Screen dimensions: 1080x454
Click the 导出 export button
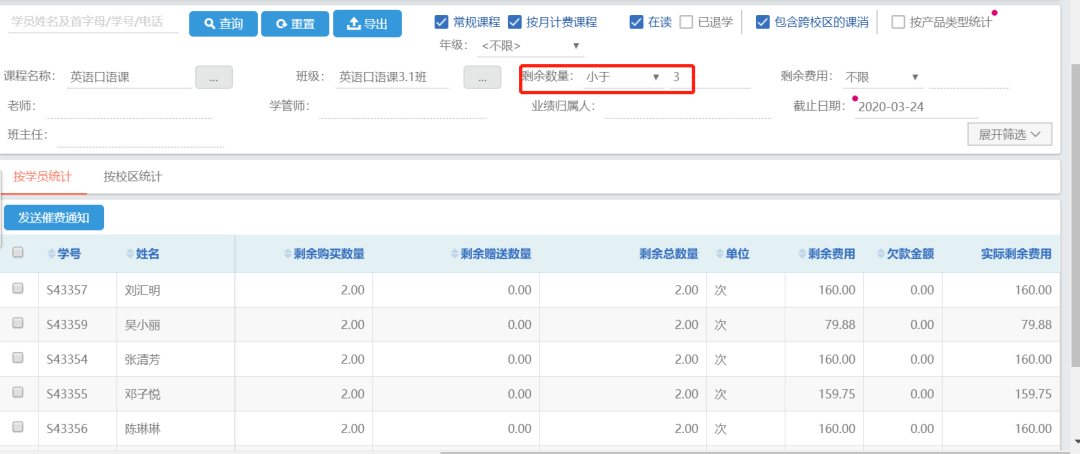(367, 24)
